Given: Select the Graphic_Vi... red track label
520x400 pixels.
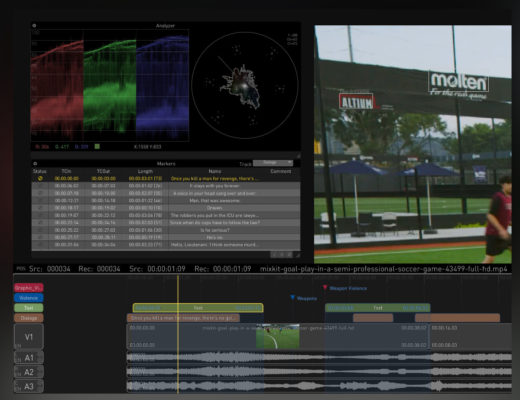Looking at the screenshot, I should point(29,288).
